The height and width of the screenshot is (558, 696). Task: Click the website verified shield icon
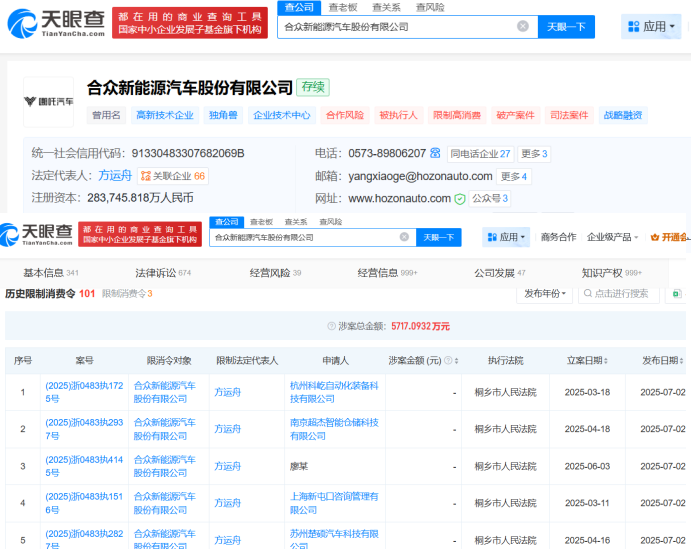point(460,199)
